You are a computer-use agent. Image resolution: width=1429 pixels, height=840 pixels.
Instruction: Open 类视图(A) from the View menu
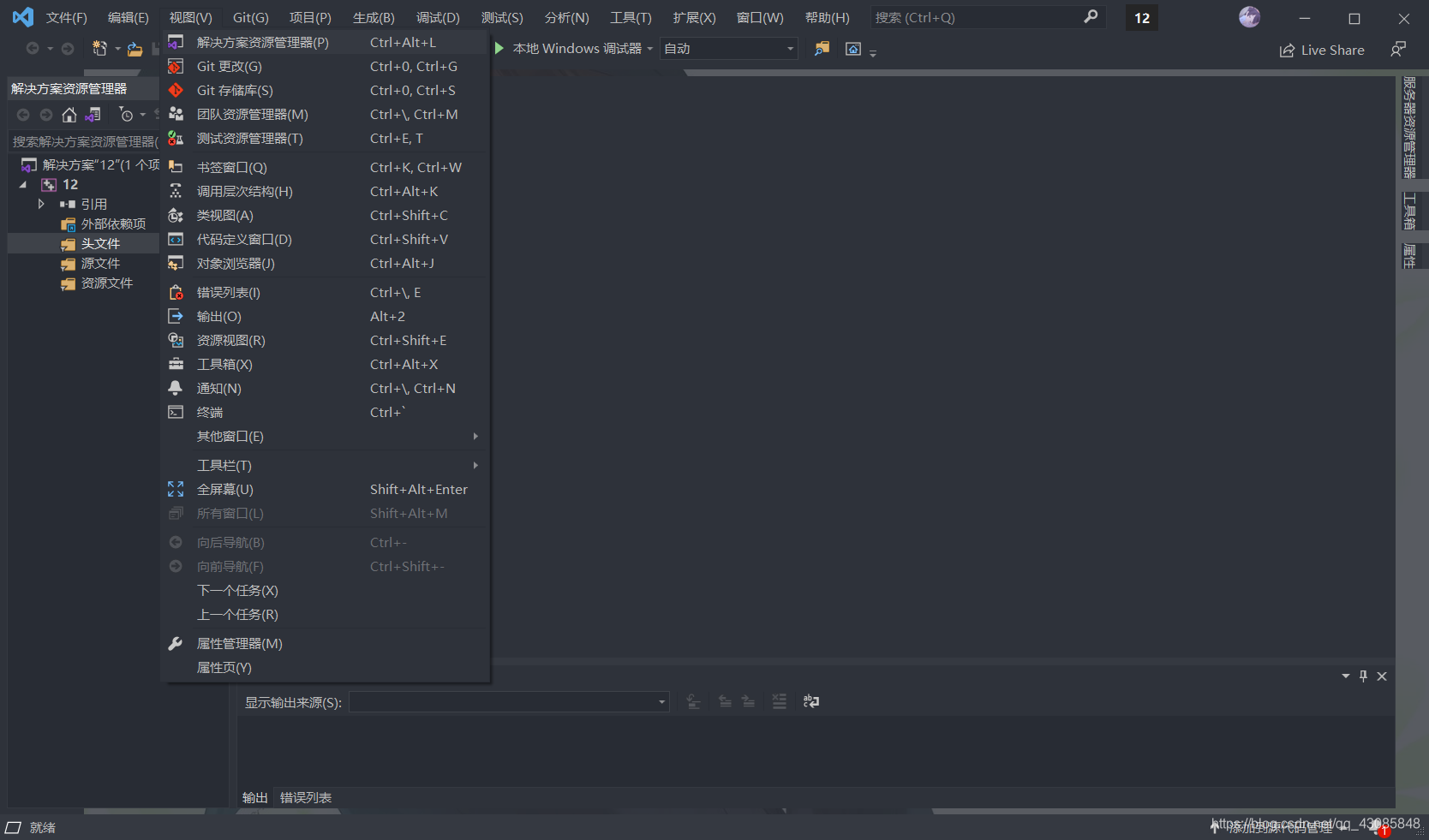tap(326, 215)
